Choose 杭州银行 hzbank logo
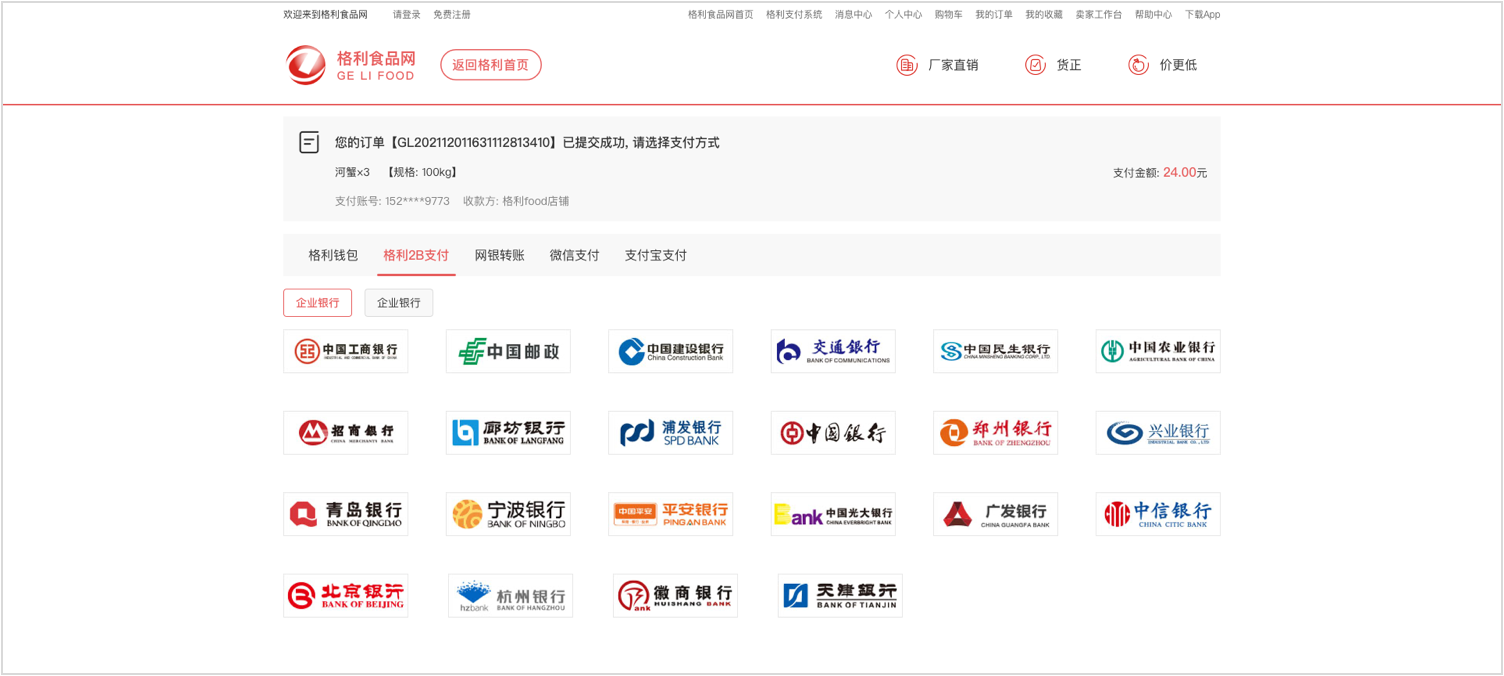The height and width of the screenshot is (676, 1504). click(510, 595)
